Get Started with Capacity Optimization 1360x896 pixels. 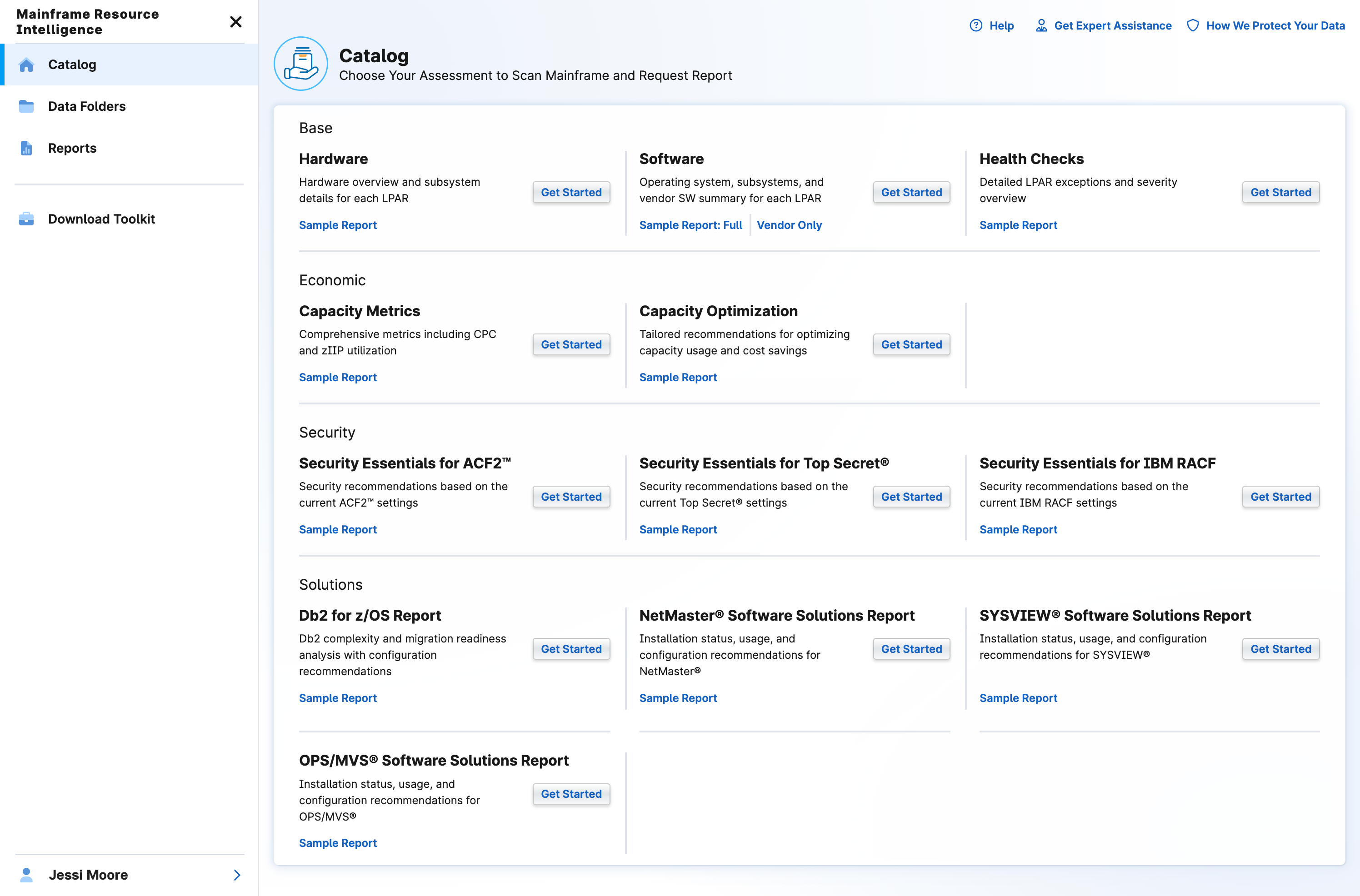tap(911, 344)
